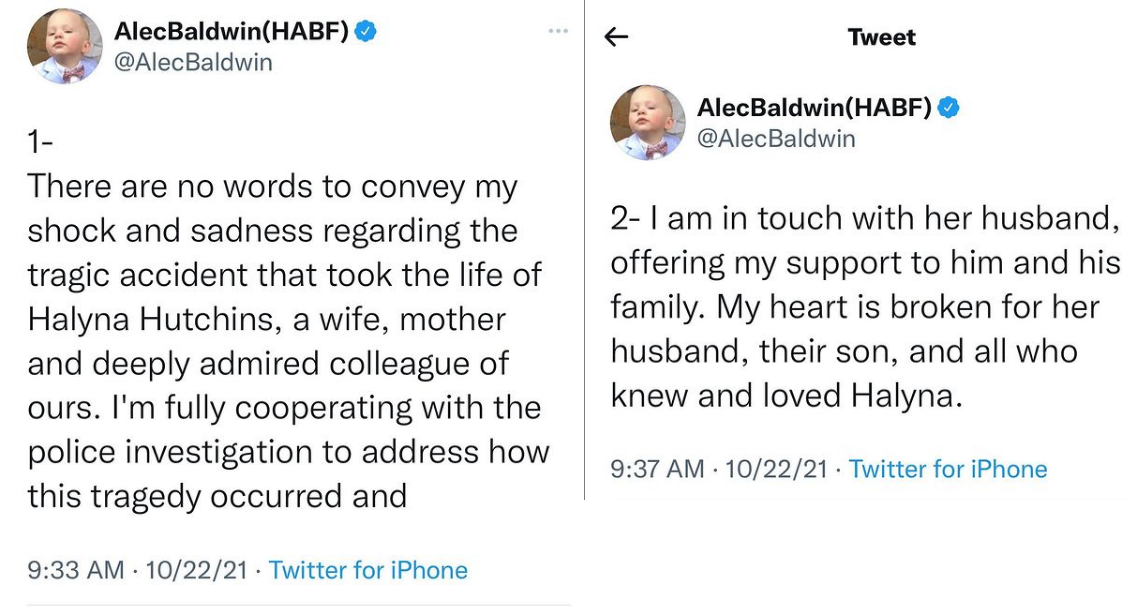Click the 10/22/21 date under the left tweet

tap(196, 570)
